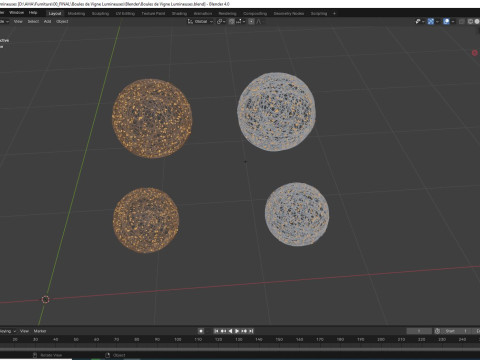Screen dimensions: 480x360
Task: Switch to the Animation workspace tab
Action: [x=203, y=14]
